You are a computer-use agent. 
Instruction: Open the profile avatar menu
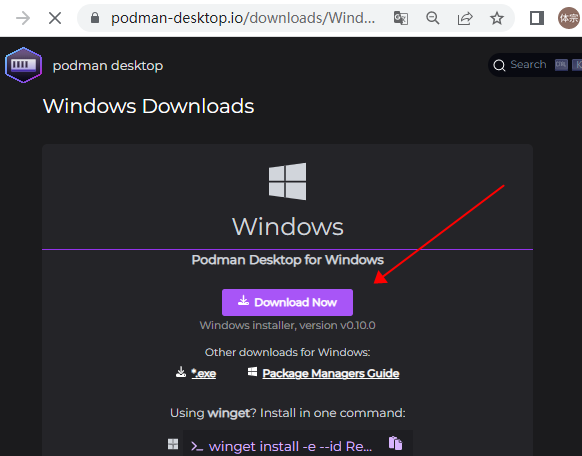(x=569, y=18)
